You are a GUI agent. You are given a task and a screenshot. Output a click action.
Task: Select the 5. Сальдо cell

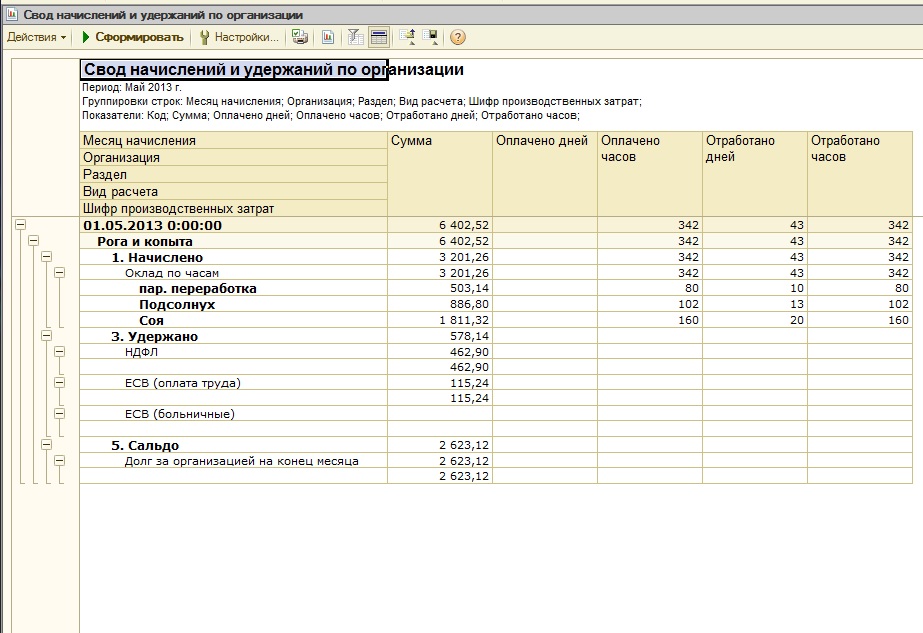coord(234,445)
